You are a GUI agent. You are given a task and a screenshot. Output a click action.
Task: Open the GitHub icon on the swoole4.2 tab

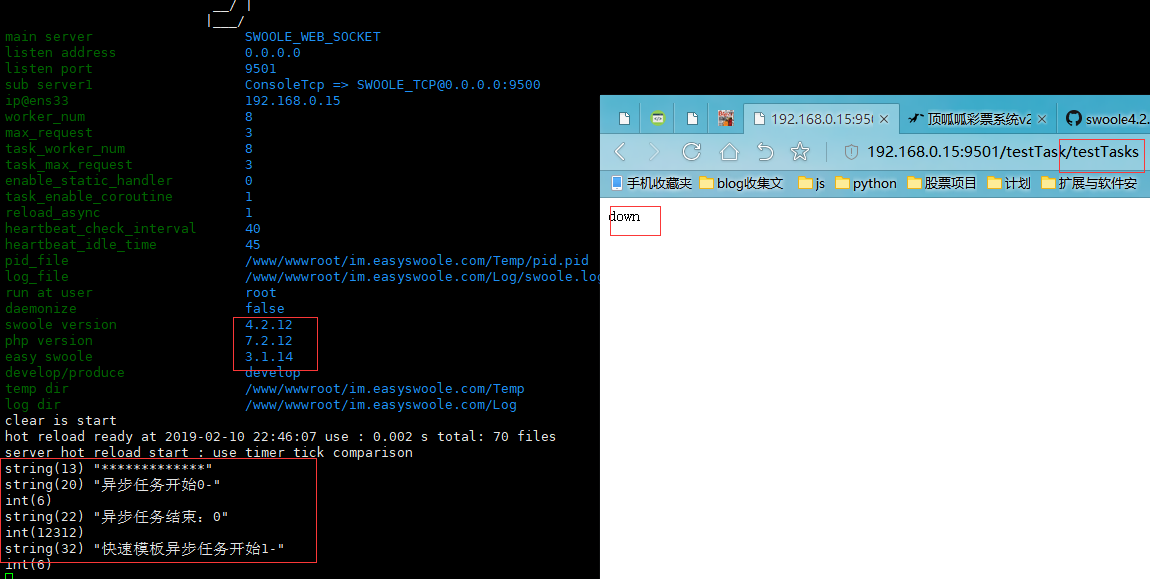1072,118
